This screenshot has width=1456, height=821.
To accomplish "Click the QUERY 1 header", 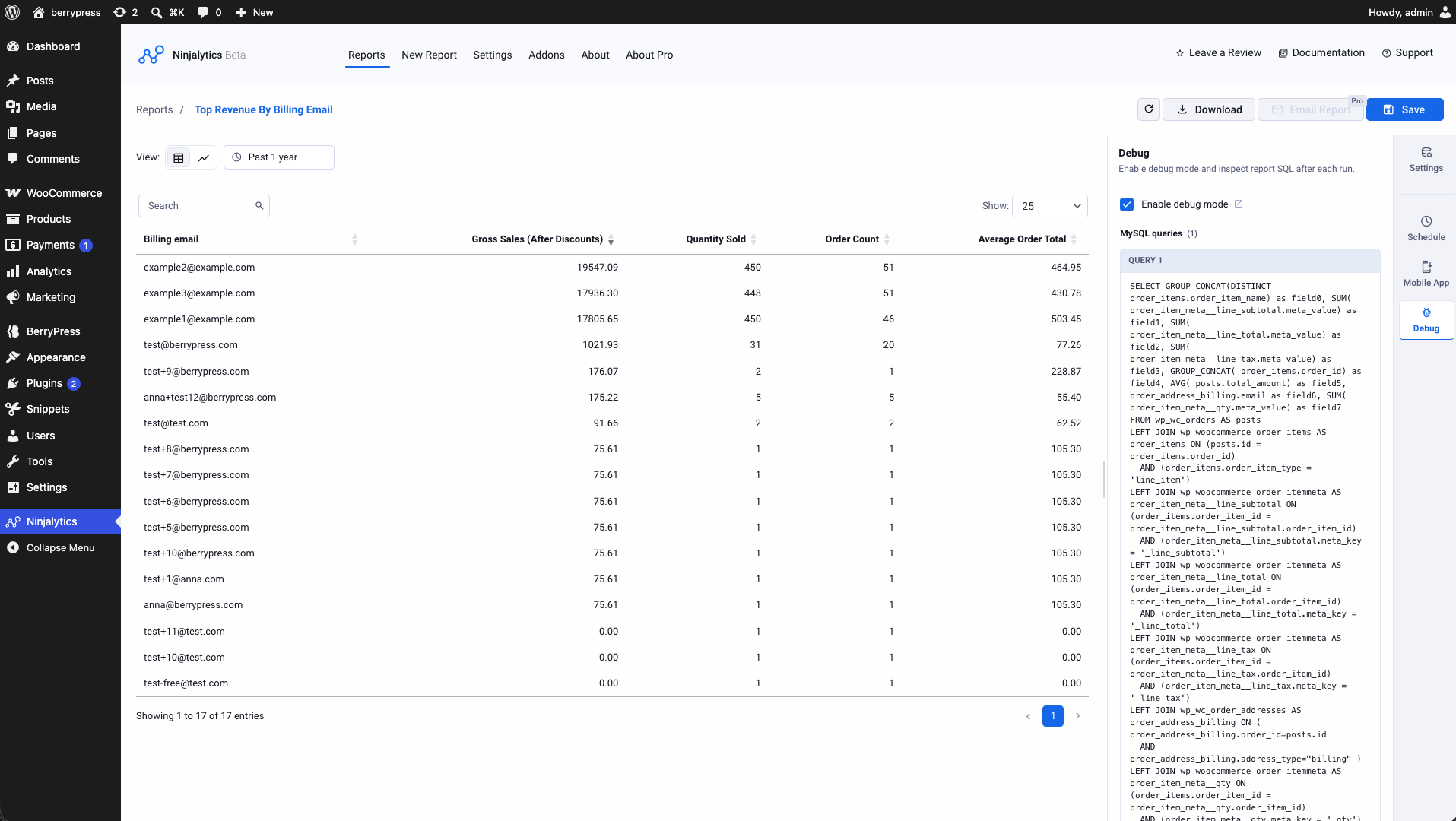I will [x=1250, y=261].
